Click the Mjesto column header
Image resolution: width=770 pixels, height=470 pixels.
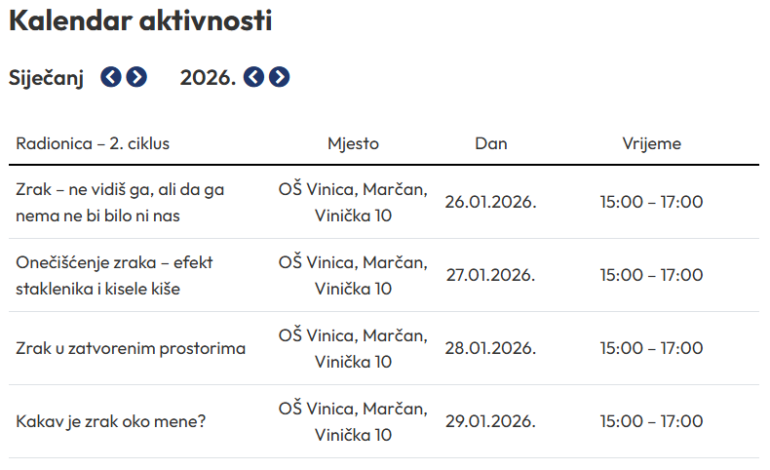pos(353,143)
